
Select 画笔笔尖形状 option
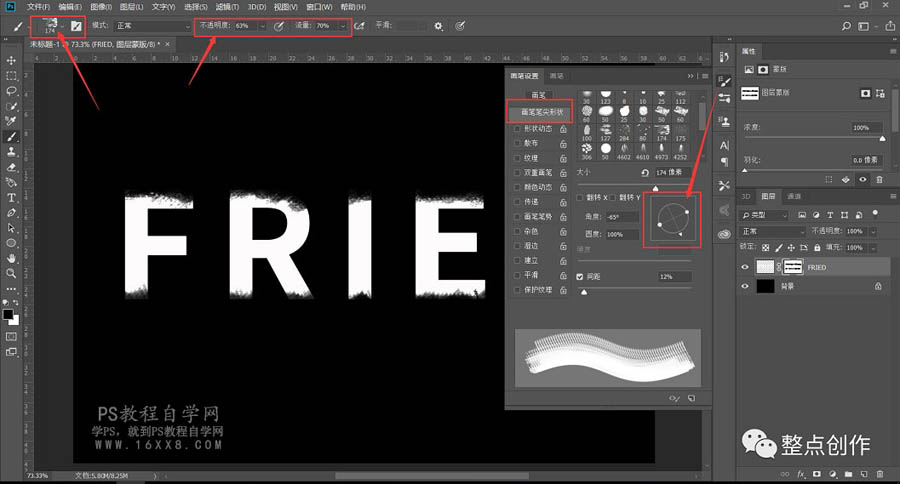pyautogui.click(x=540, y=112)
